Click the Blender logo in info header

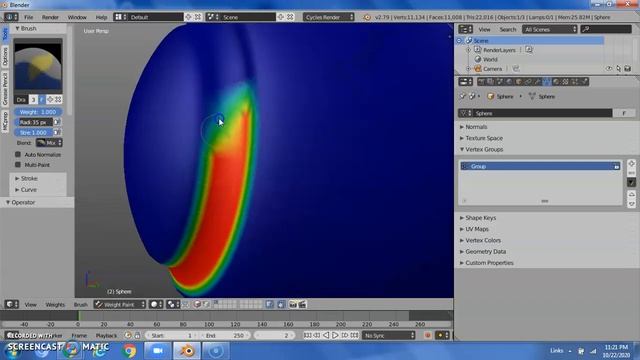367,17
